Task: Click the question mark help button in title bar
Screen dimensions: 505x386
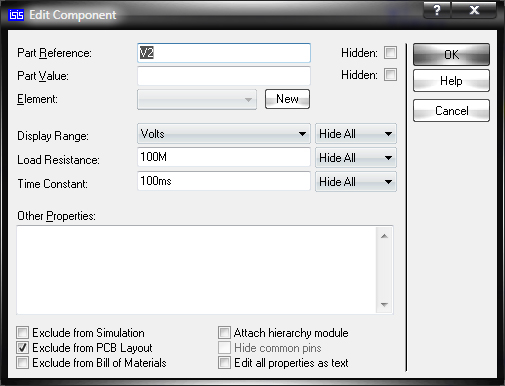Action: pos(437,10)
